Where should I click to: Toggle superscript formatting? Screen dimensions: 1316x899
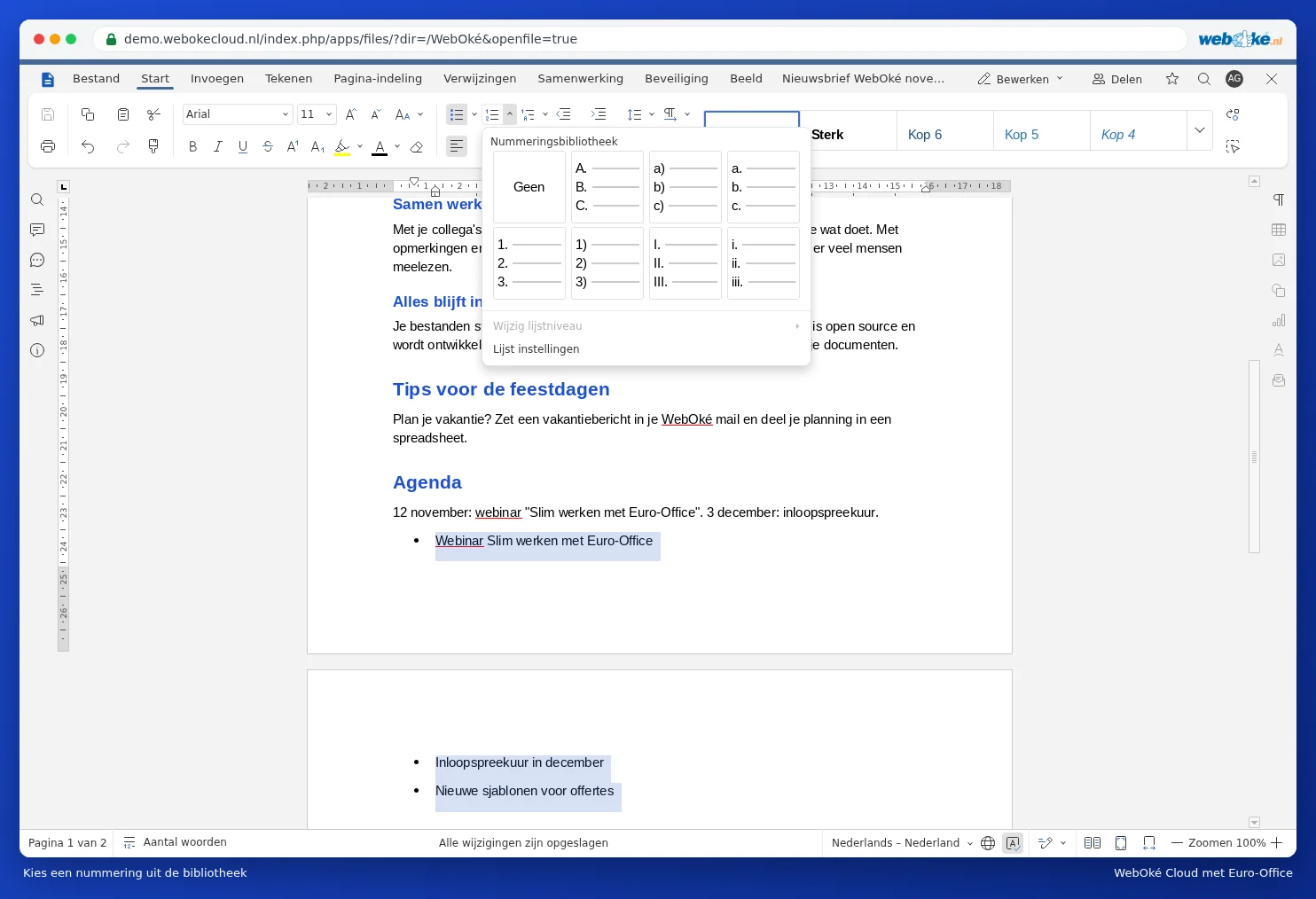coord(293,146)
